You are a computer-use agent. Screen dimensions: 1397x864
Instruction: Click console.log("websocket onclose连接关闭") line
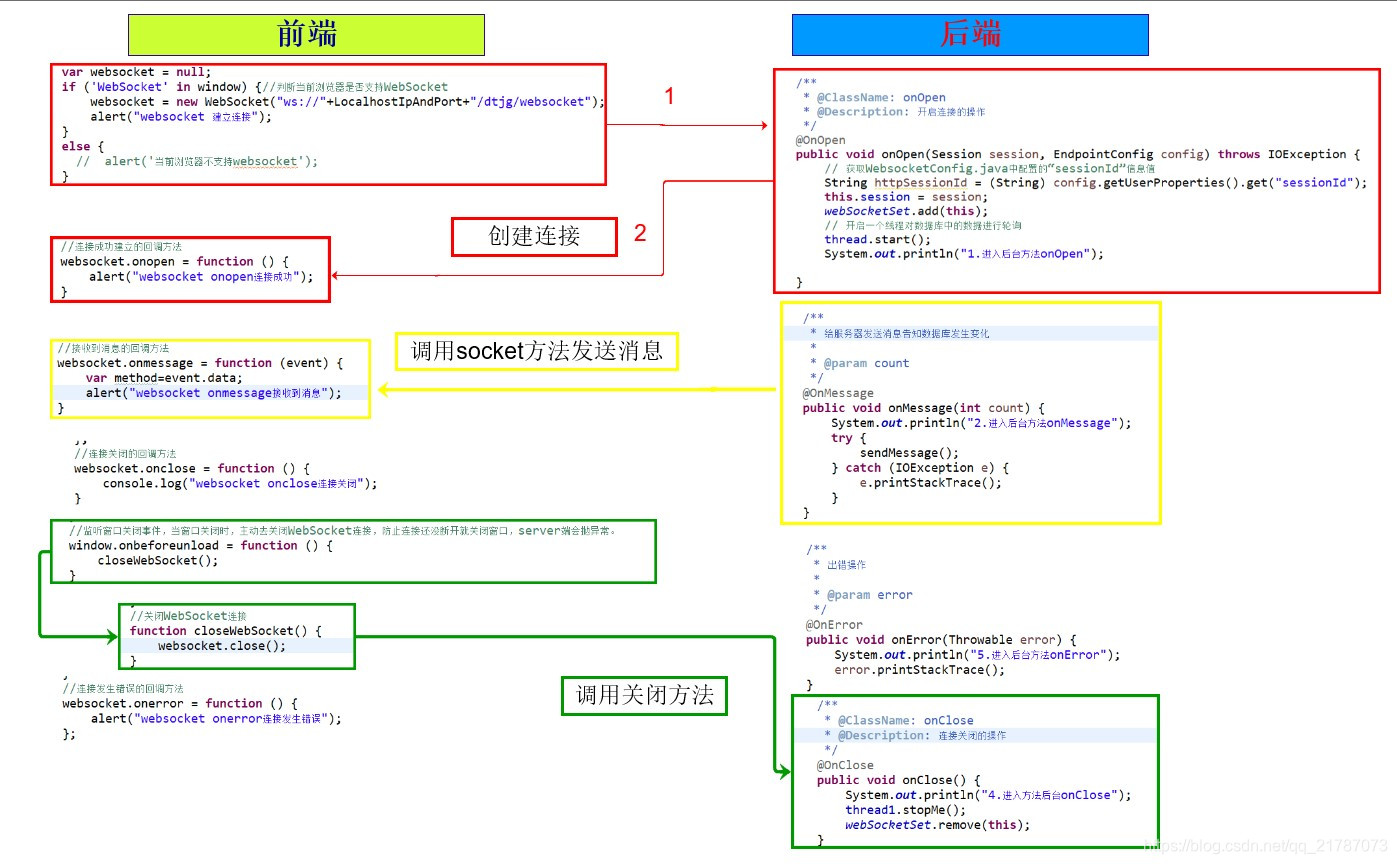[240, 483]
